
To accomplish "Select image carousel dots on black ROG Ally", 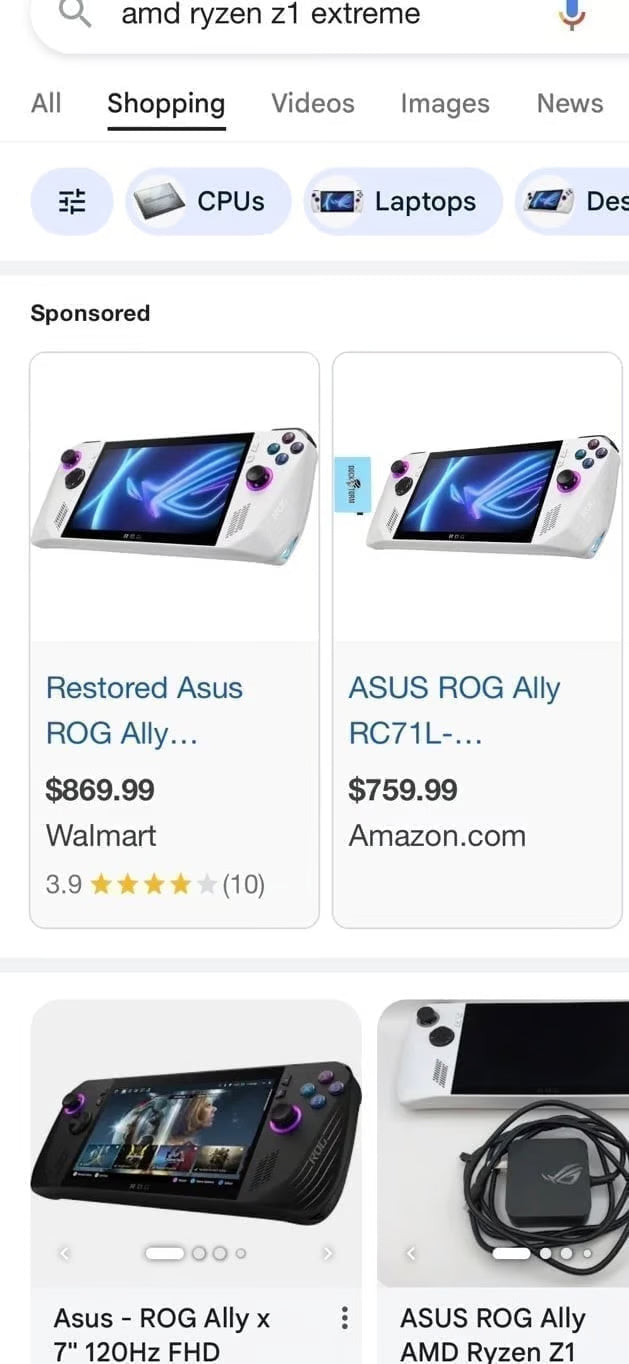I will pos(196,1252).
